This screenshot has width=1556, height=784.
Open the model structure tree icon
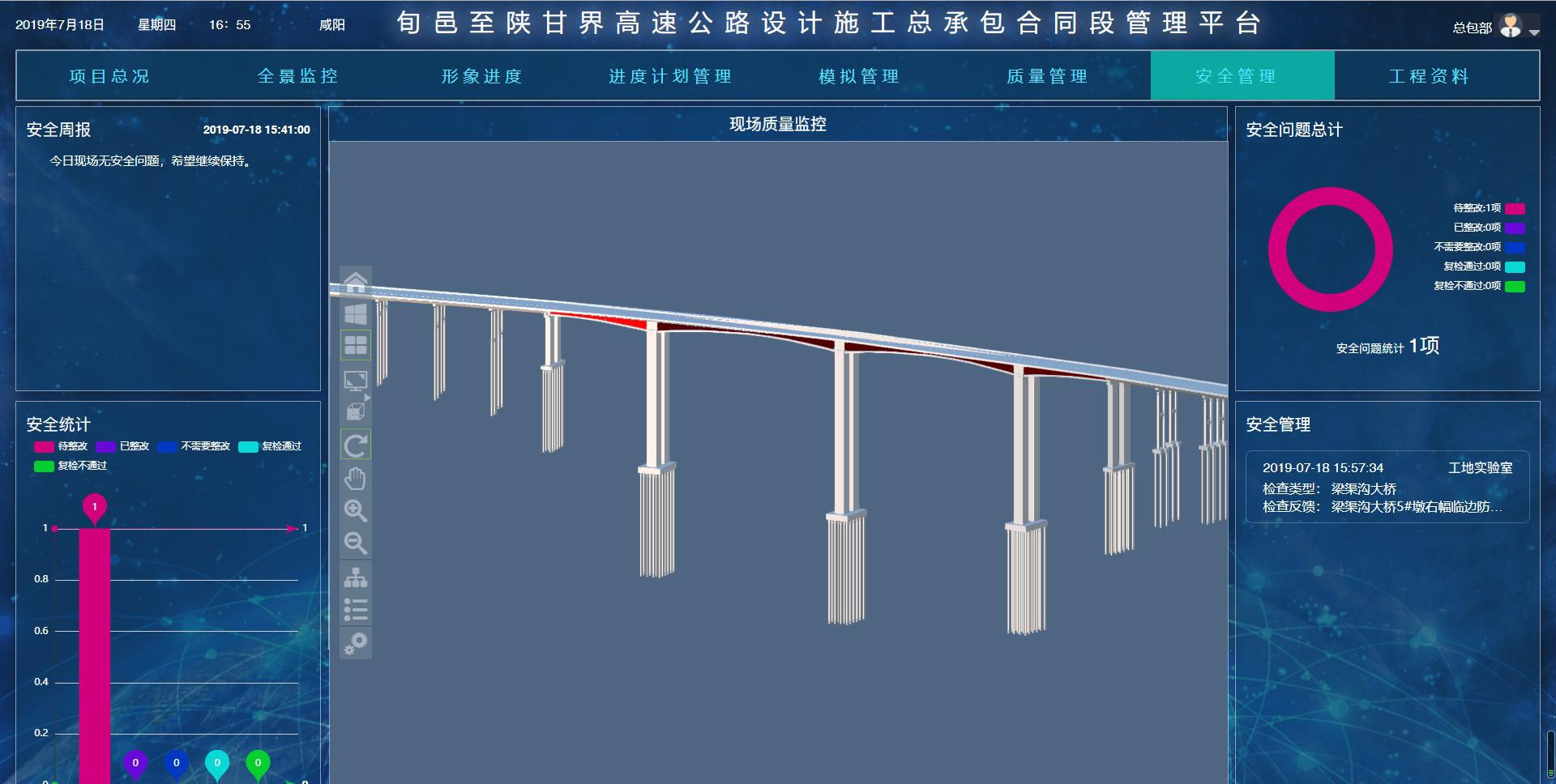(355, 577)
